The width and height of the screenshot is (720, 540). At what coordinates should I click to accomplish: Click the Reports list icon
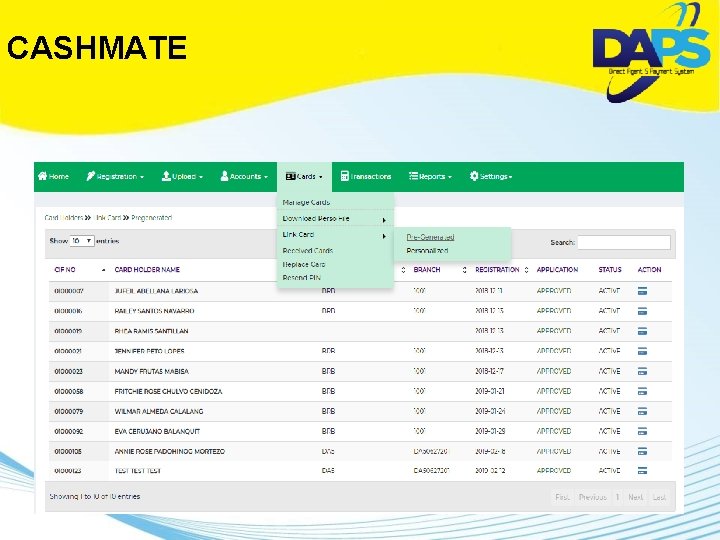coord(413,176)
